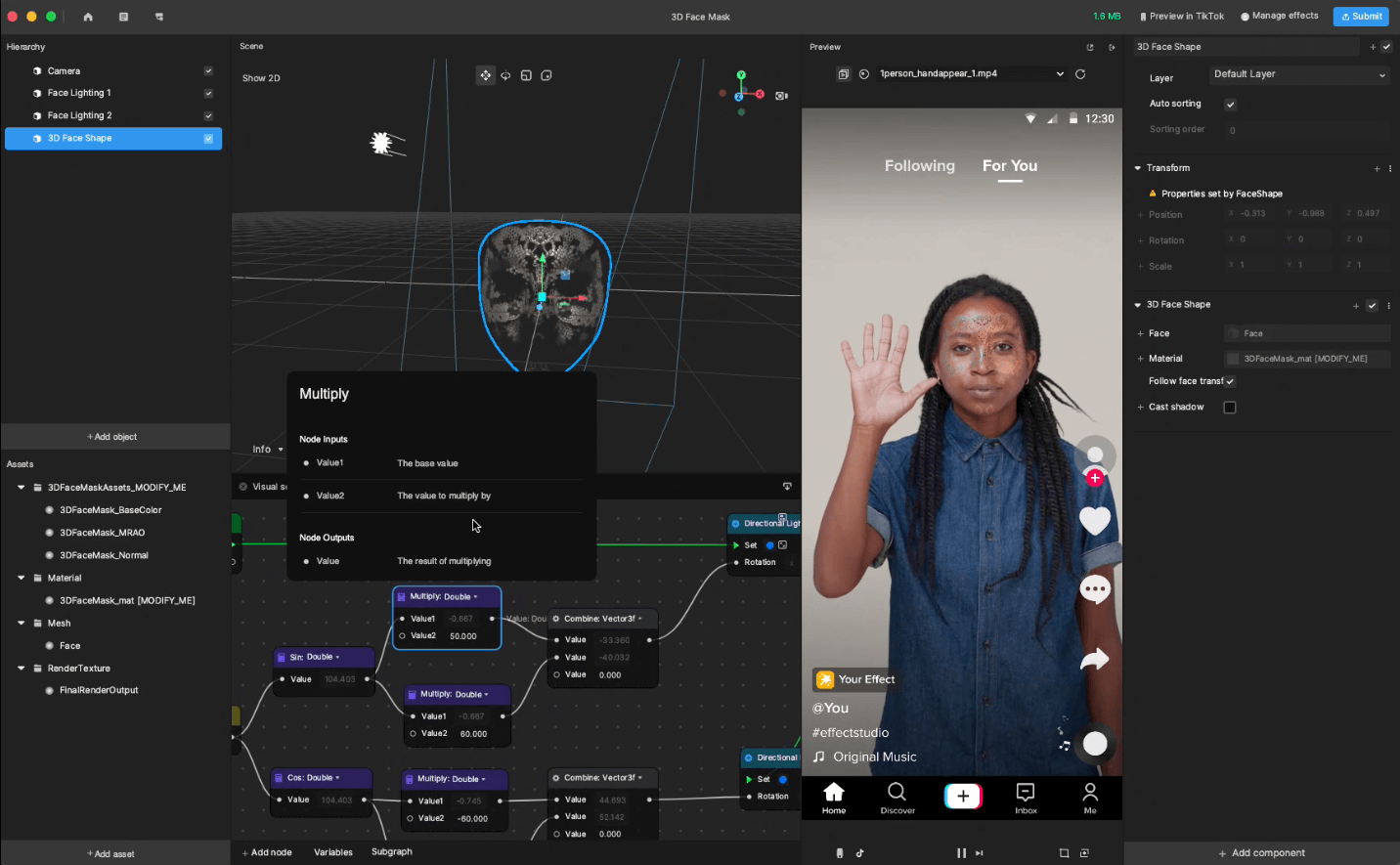The height and width of the screenshot is (865, 1400).
Task: Open the preview video file dropdown
Action: (1060, 74)
